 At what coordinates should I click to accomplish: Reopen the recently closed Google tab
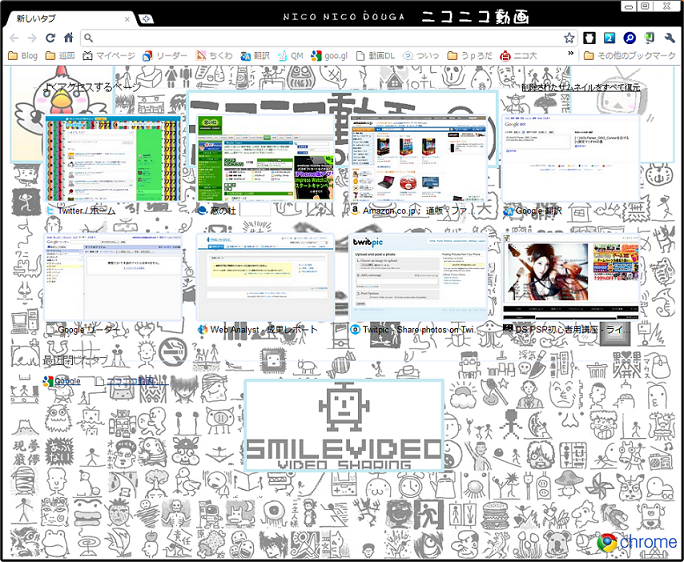(62, 381)
